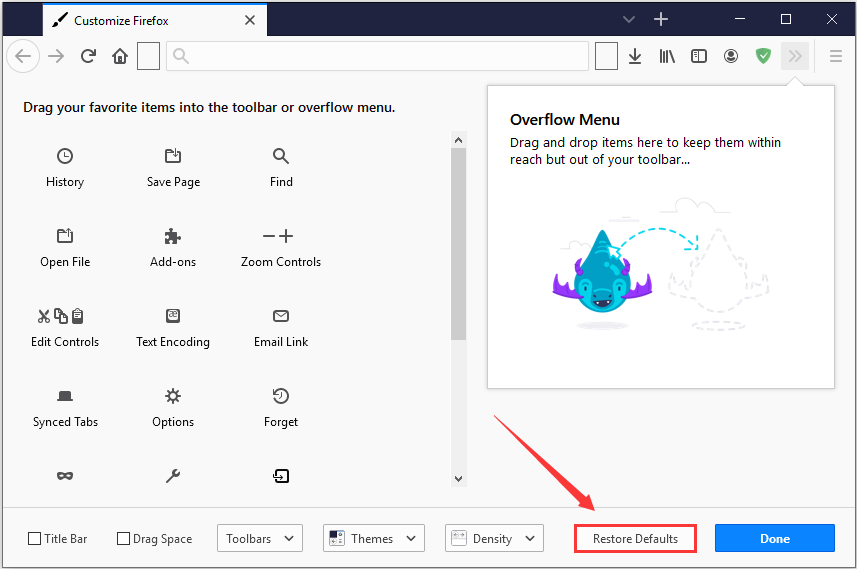The image size is (857, 569).
Task: Click the Overflow Menu heading
Action: [565, 120]
